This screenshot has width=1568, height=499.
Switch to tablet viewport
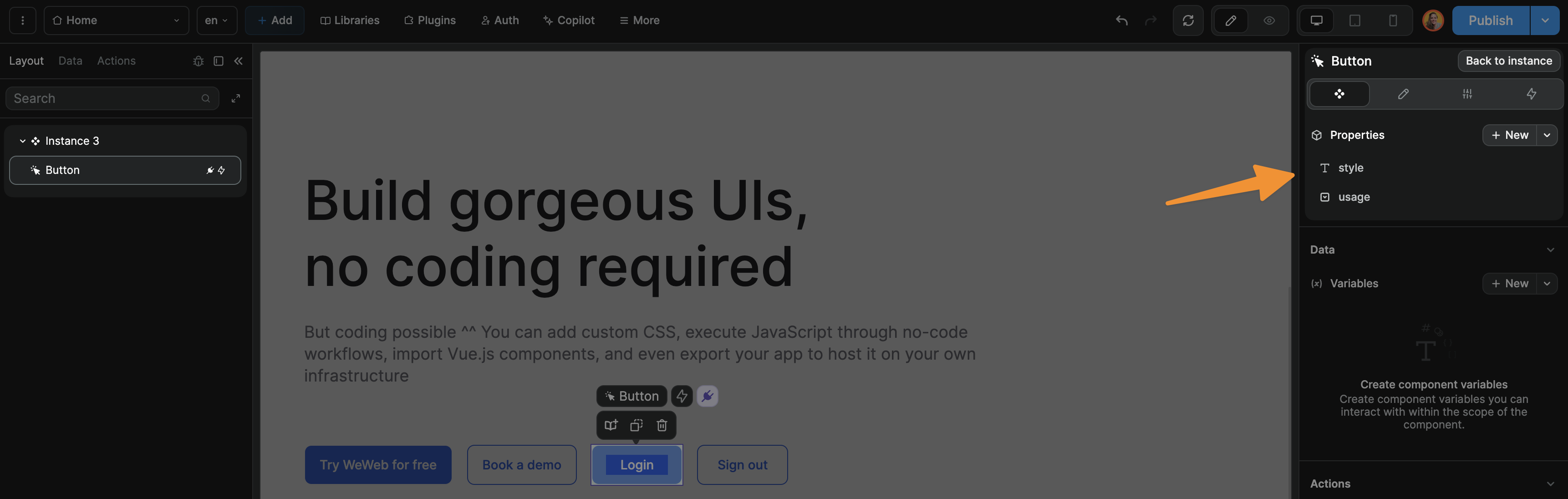pos(1355,20)
